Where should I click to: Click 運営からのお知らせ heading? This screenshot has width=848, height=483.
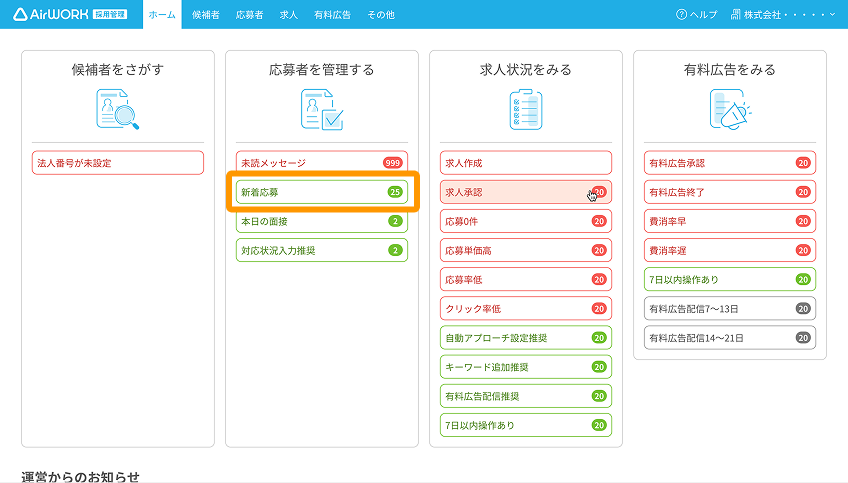click(80, 476)
